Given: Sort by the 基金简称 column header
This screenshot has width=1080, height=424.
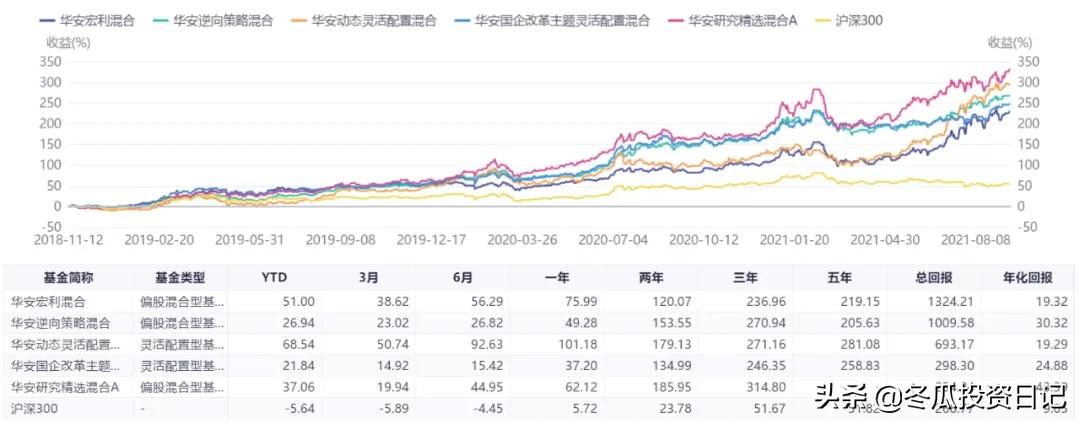Looking at the screenshot, I should 68,277.
